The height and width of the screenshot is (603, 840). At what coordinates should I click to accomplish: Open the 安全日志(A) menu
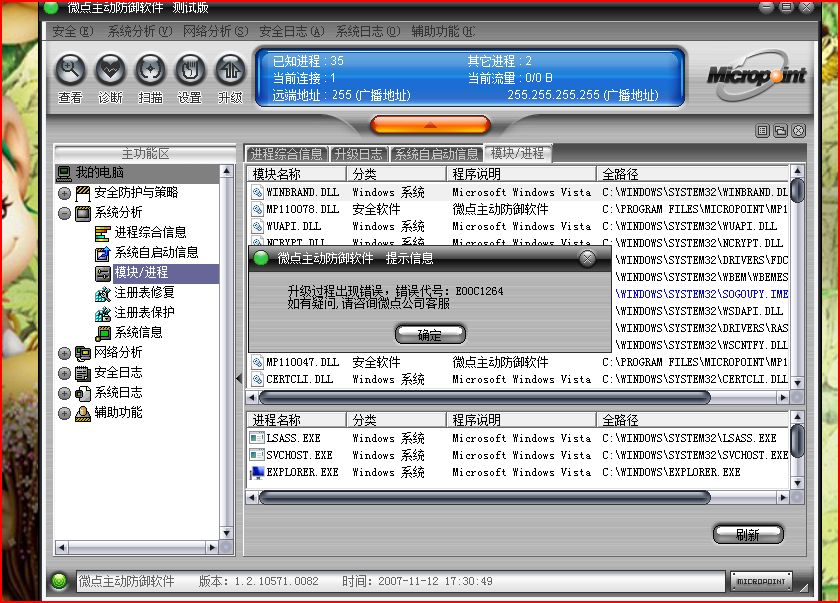[292, 32]
